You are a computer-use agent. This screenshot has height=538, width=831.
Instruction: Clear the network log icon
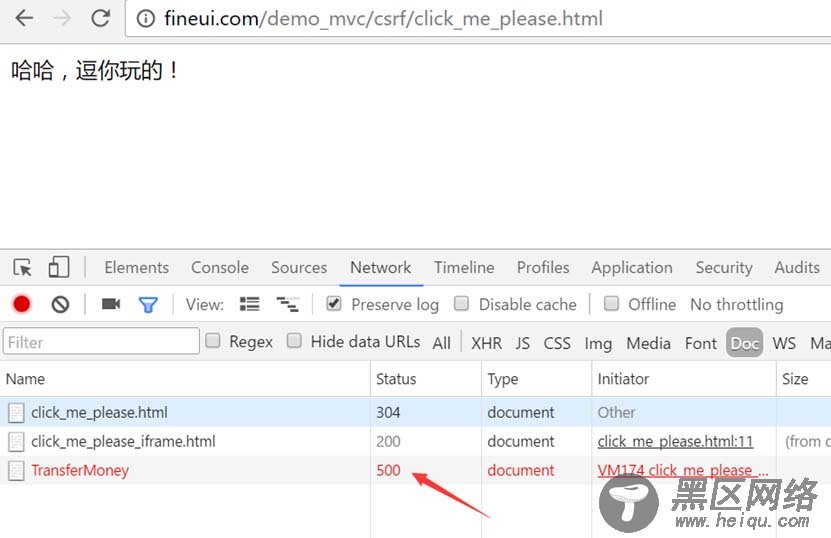click(60, 304)
